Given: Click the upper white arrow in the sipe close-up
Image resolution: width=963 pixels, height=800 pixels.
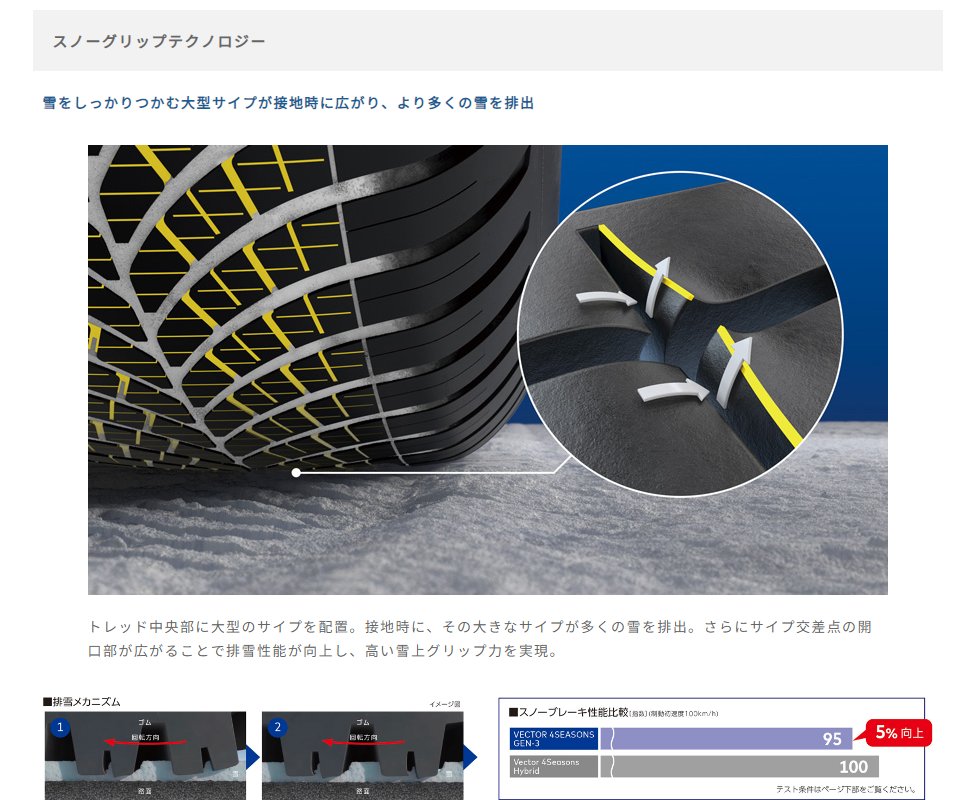Looking at the screenshot, I should (608, 296).
